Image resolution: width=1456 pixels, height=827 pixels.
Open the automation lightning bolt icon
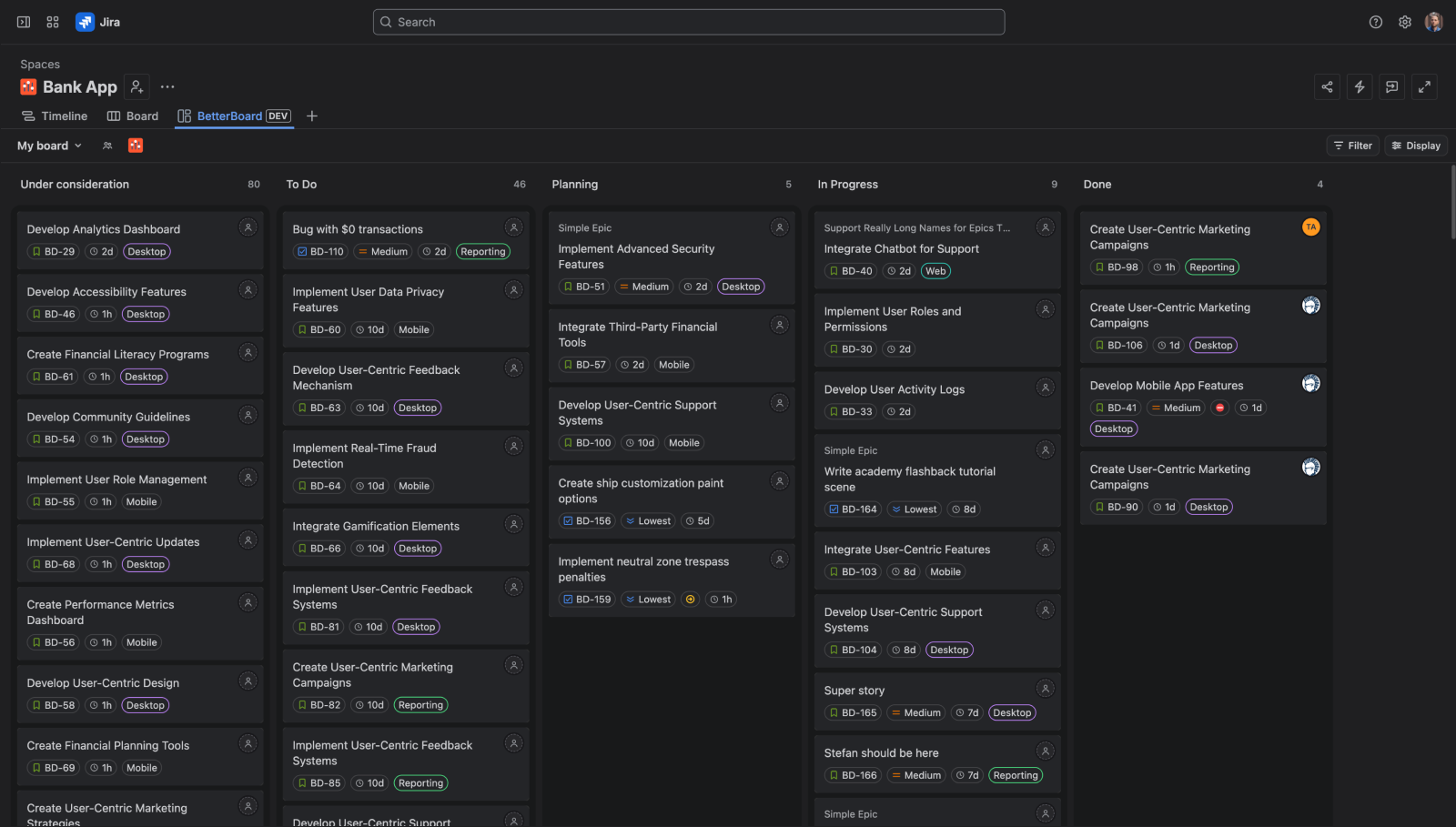pos(1360,86)
